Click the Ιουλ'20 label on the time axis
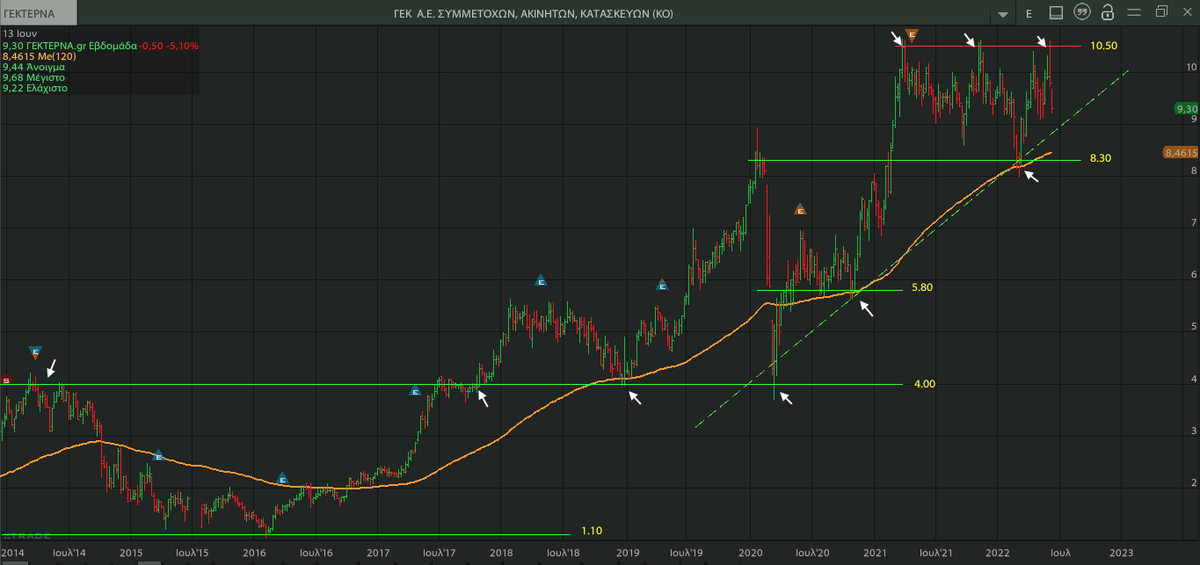The image size is (1200, 565). click(x=815, y=552)
